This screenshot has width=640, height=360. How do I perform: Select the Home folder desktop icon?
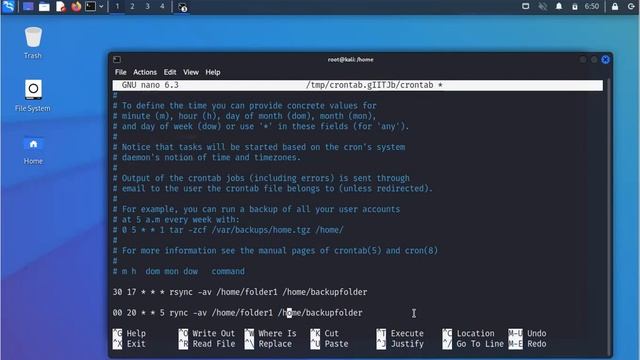33,149
